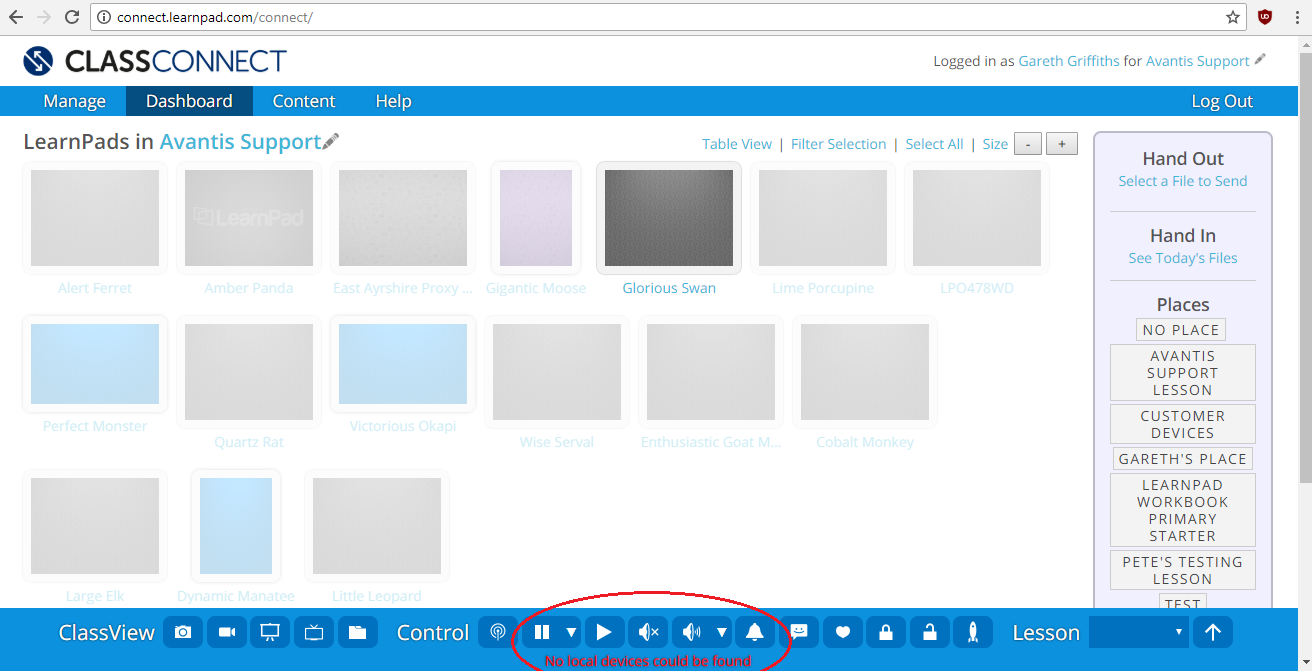
Task: Select the Wise Serval device thumbnail
Action: click(x=557, y=372)
